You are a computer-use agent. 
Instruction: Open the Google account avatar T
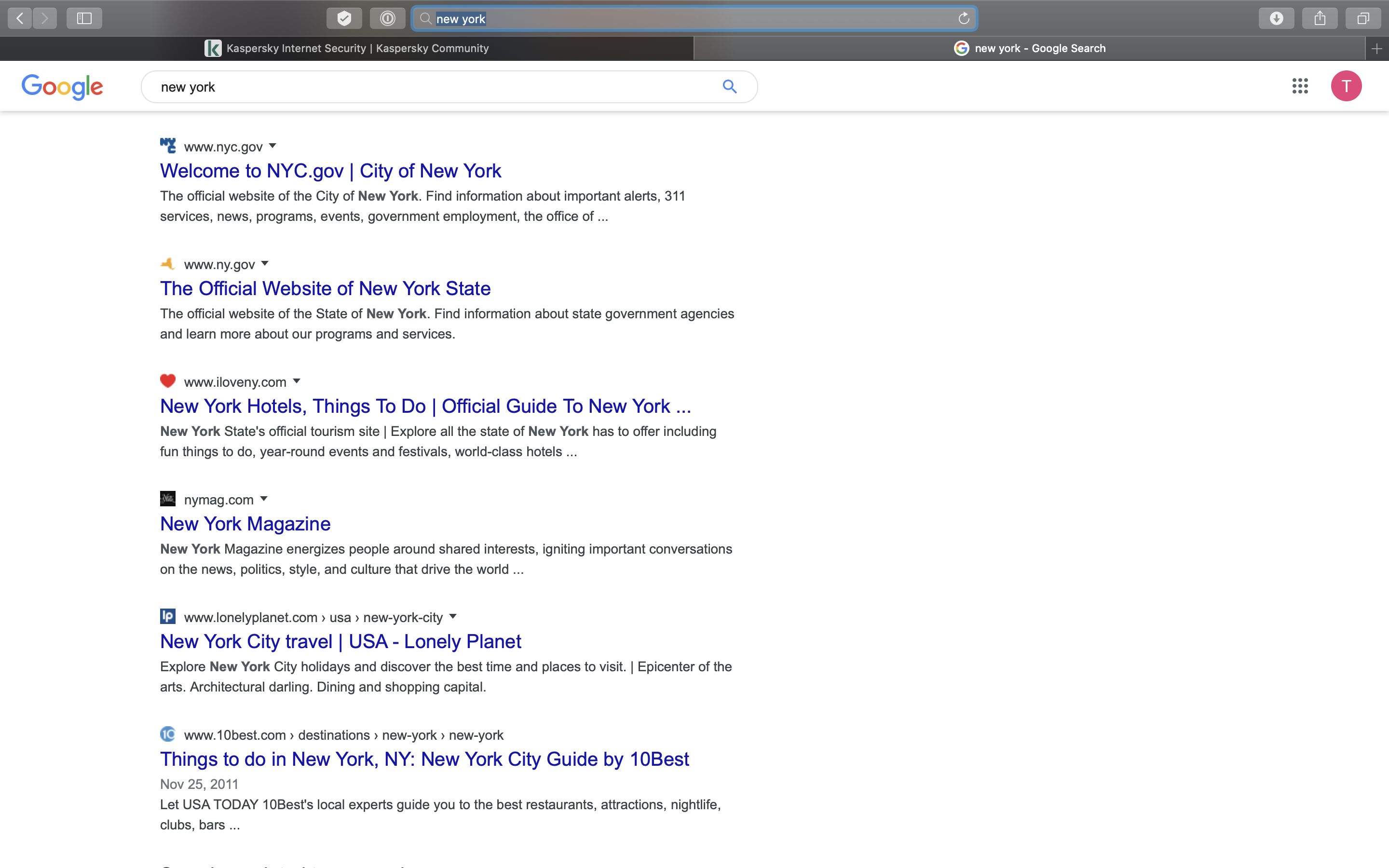tap(1346, 86)
